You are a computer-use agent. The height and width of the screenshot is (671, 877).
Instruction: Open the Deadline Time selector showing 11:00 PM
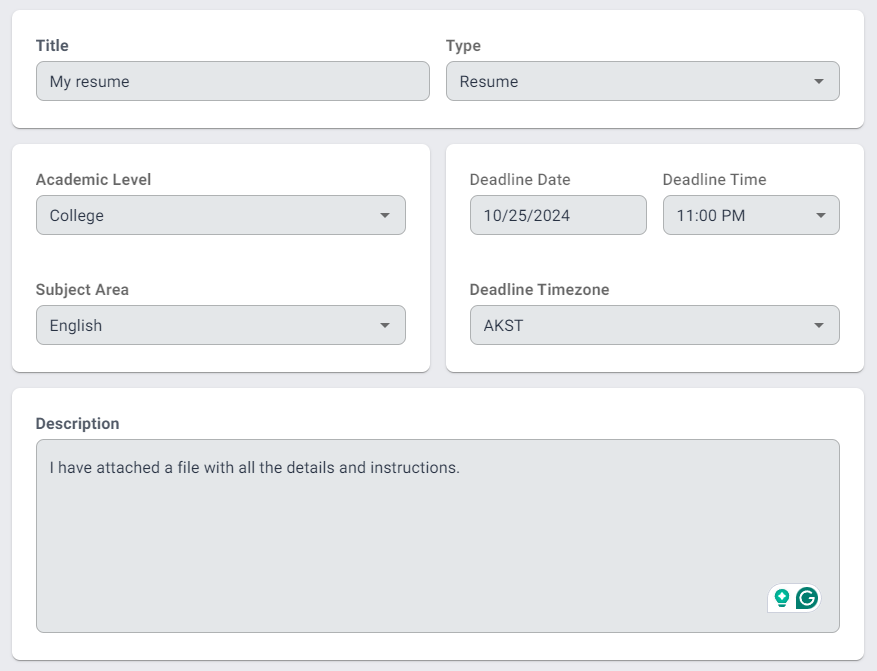click(740, 215)
